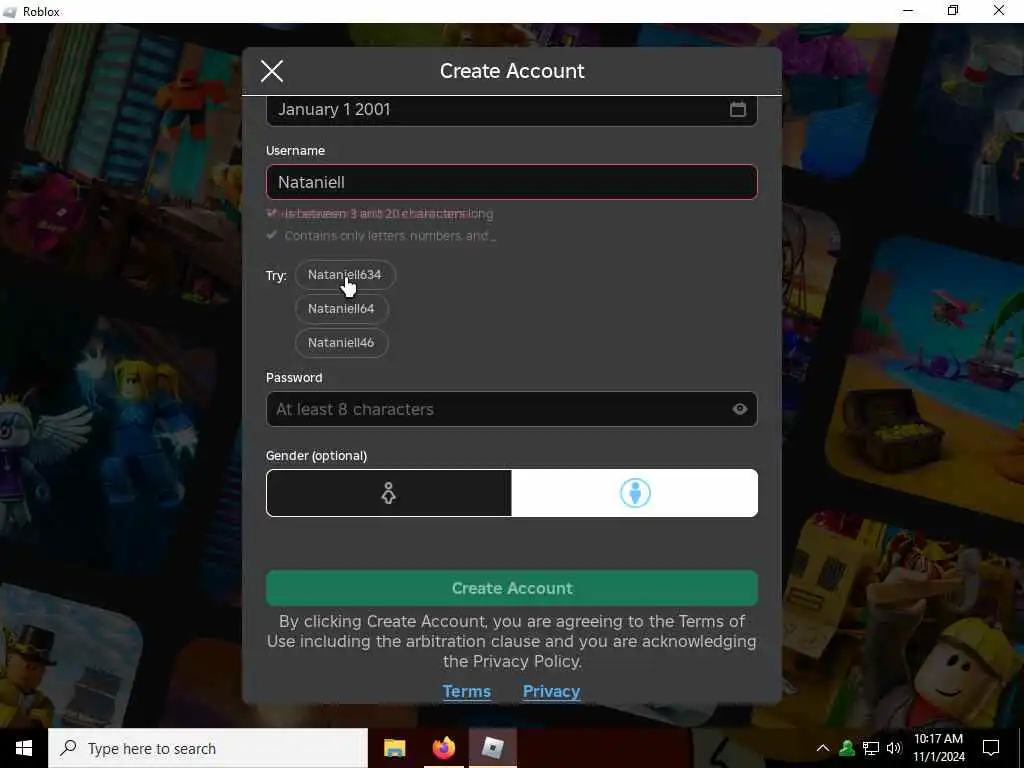The image size is (1024, 768).
Task: Minimize the Roblox window
Action: coord(908,11)
